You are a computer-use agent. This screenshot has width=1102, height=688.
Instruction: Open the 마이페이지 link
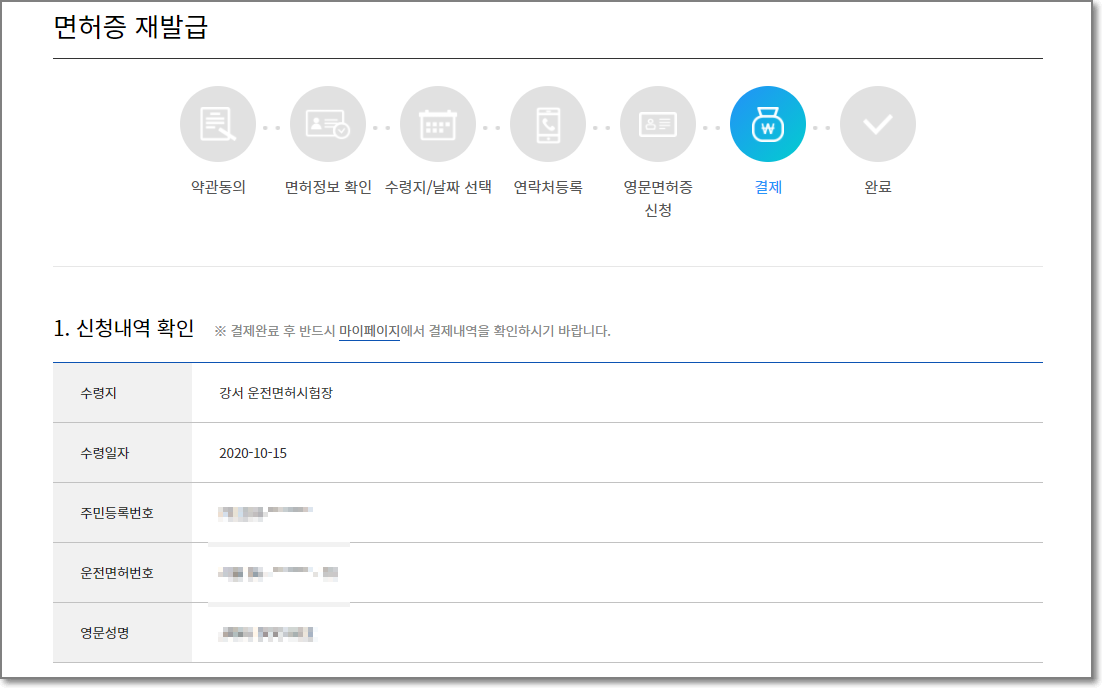pyautogui.click(x=369, y=331)
